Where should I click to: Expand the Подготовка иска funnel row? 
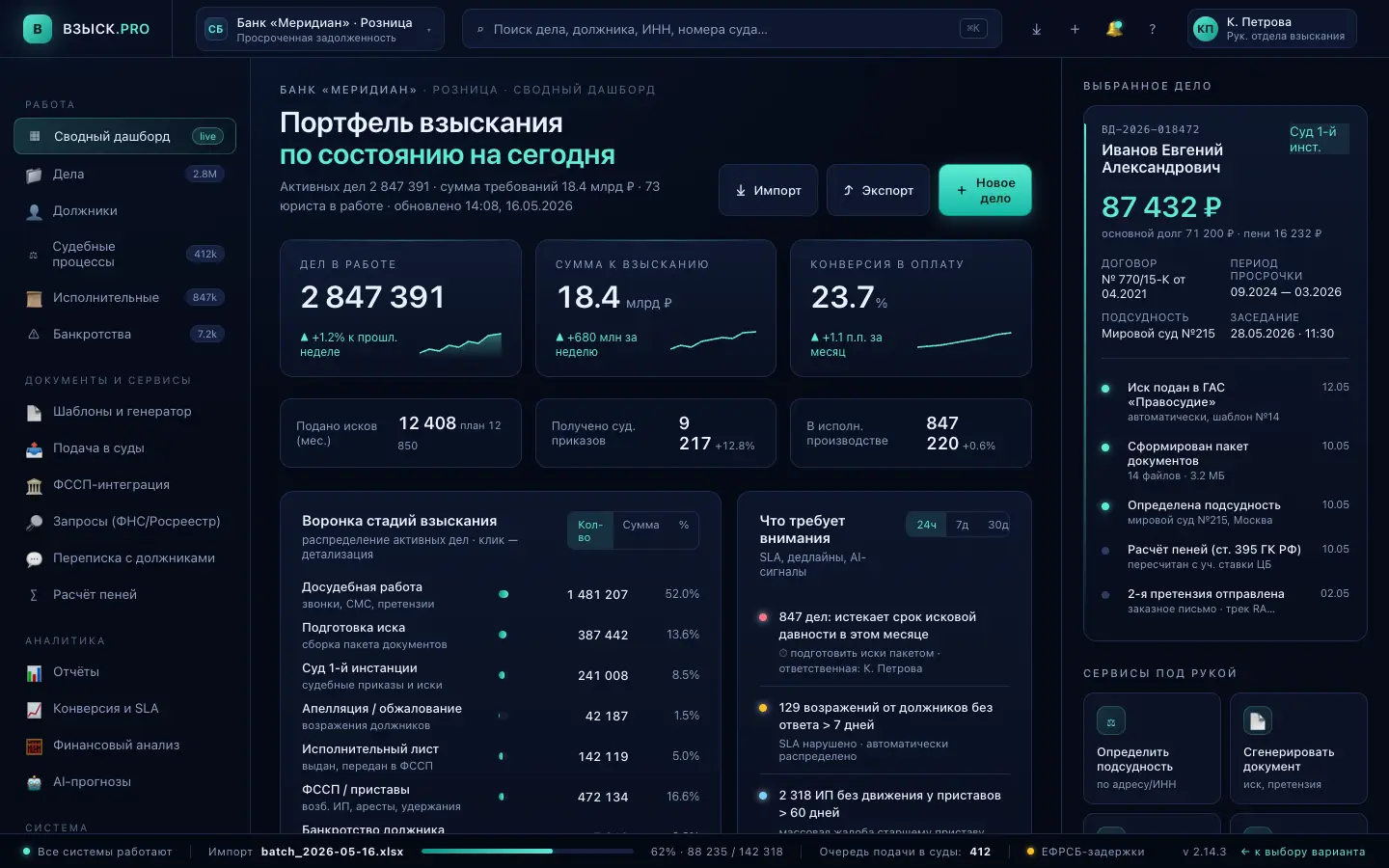(x=501, y=636)
